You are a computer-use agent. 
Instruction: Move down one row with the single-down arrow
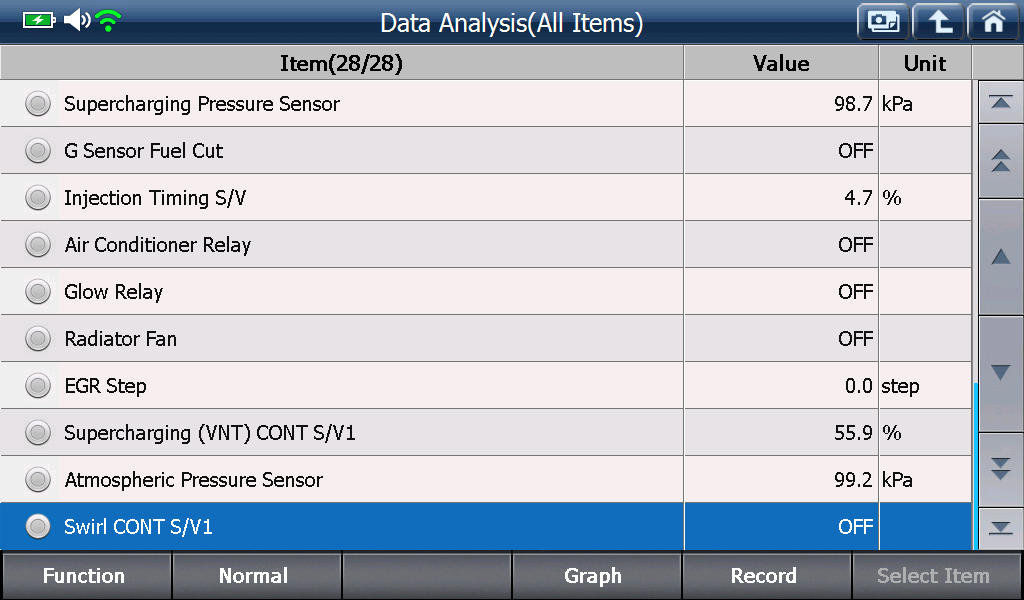(1000, 373)
